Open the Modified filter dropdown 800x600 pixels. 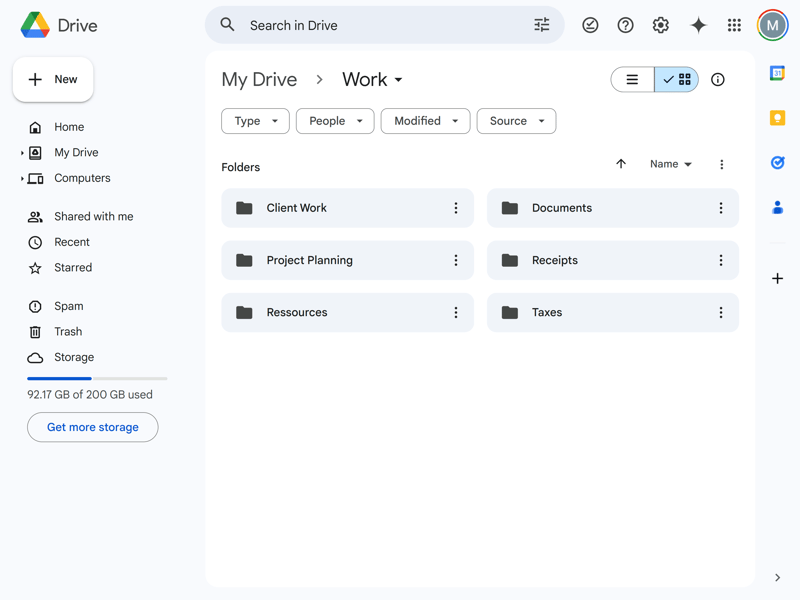pos(425,121)
